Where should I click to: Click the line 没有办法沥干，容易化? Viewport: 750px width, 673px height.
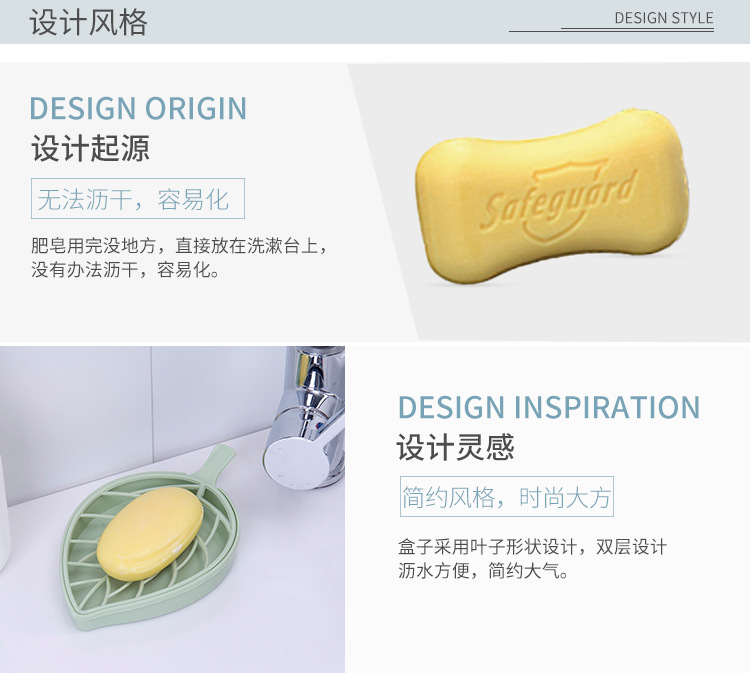[125, 270]
